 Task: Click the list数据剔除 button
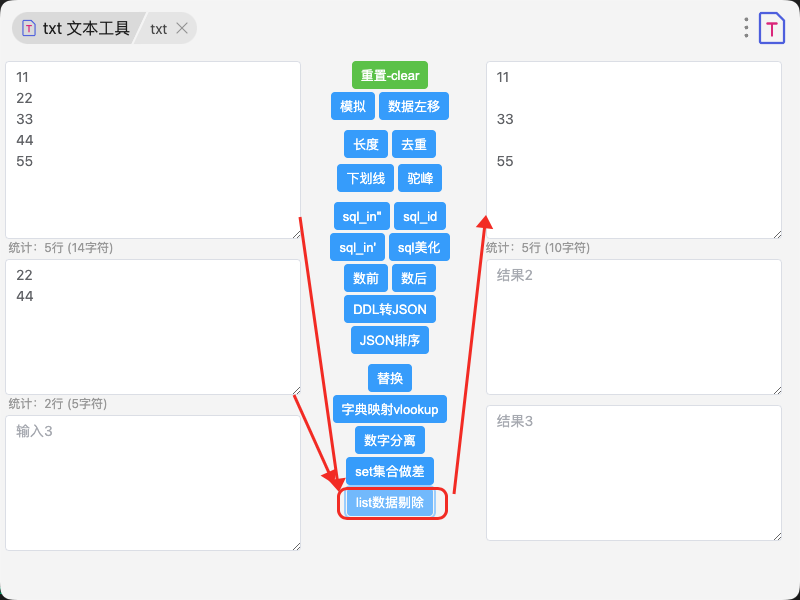[x=390, y=503]
